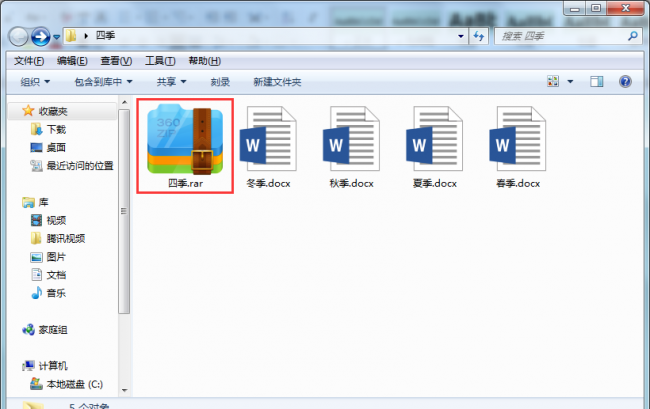Screen dimensions: 650x409
Task: Click the search magnifier icon
Action: pyautogui.click(x=633, y=36)
